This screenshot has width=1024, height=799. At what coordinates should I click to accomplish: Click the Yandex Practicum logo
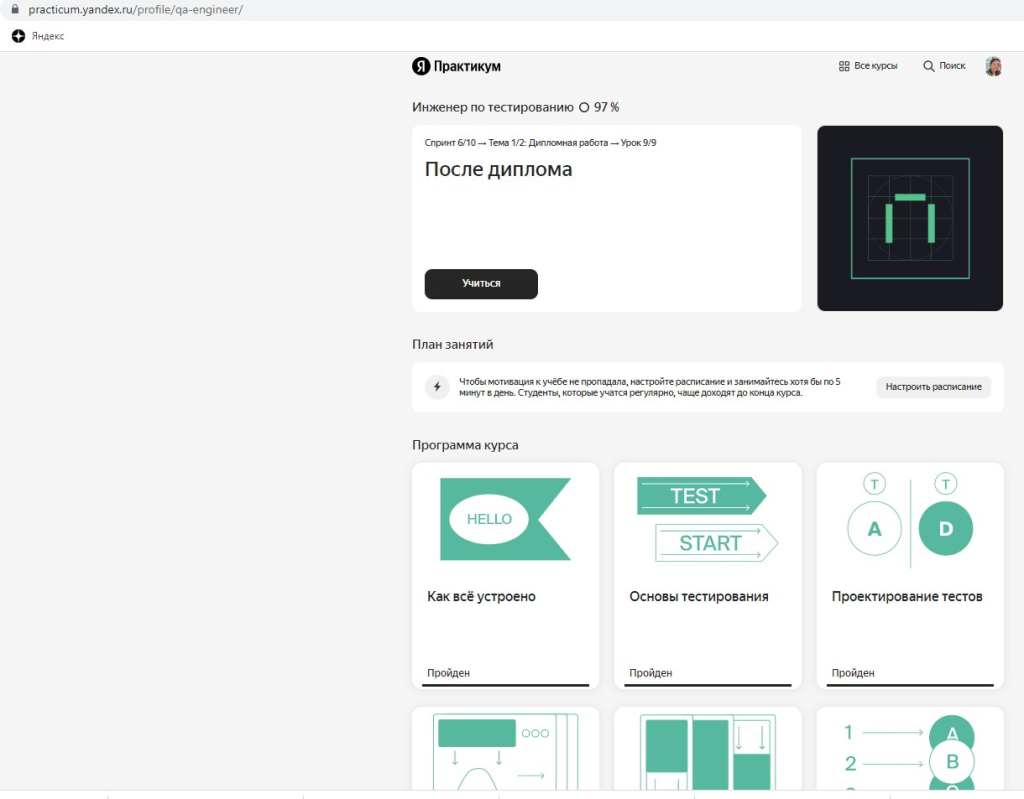456,66
